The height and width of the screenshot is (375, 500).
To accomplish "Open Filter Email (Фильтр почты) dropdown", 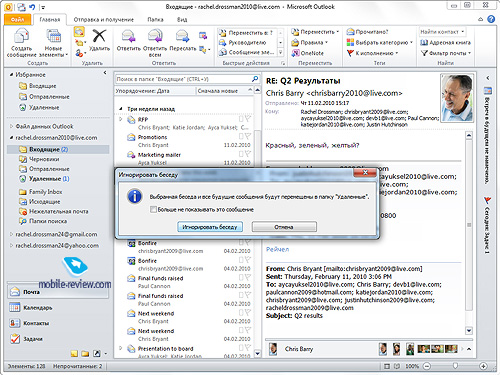I will pos(446,53).
